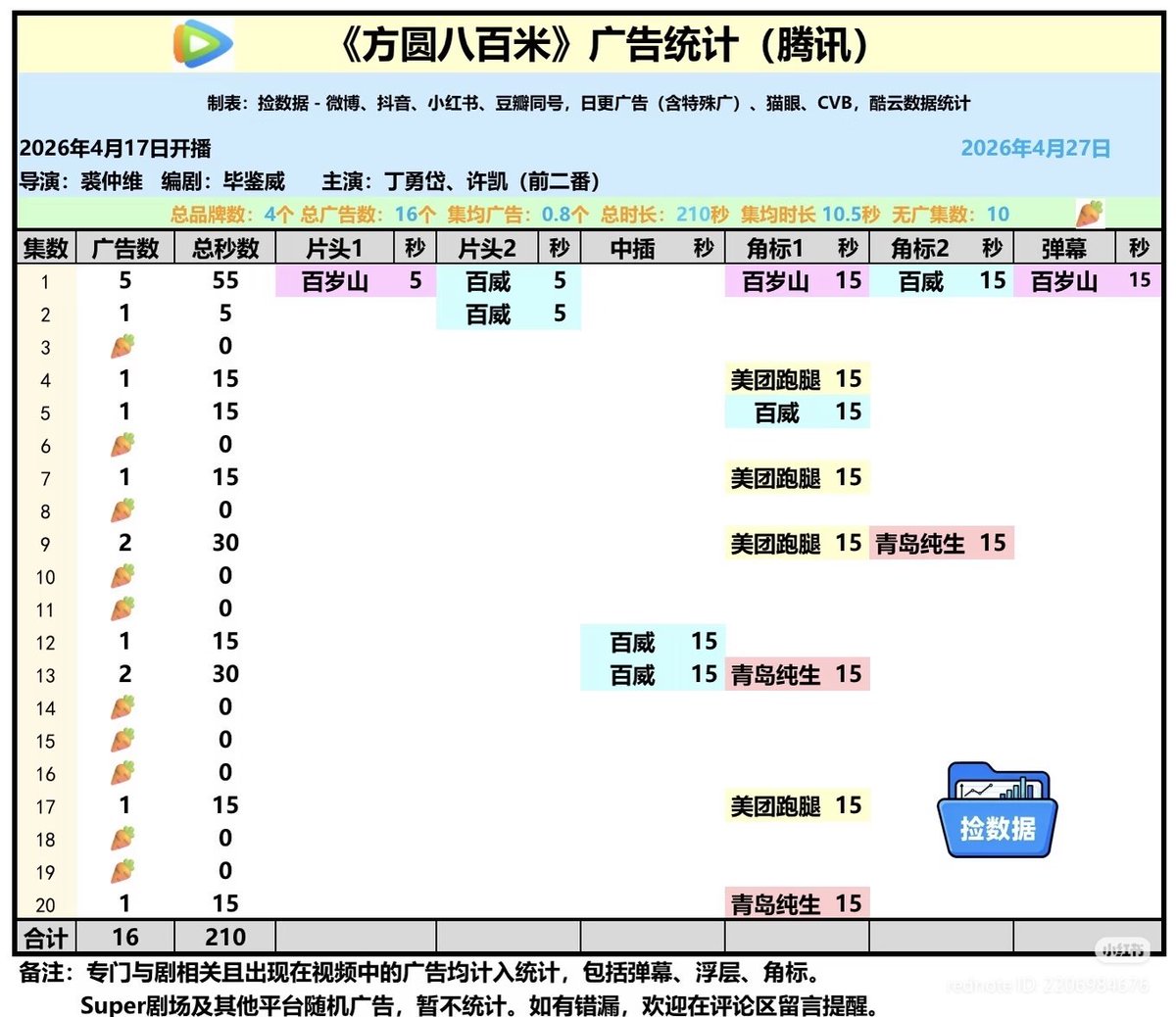Click the blue 捡数据 folder icon
This screenshot has width=1176, height=1017.
pos(998,811)
